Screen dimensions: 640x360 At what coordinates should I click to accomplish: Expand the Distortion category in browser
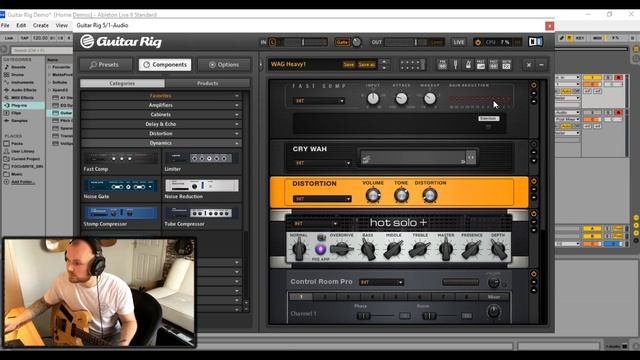[x=161, y=133]
